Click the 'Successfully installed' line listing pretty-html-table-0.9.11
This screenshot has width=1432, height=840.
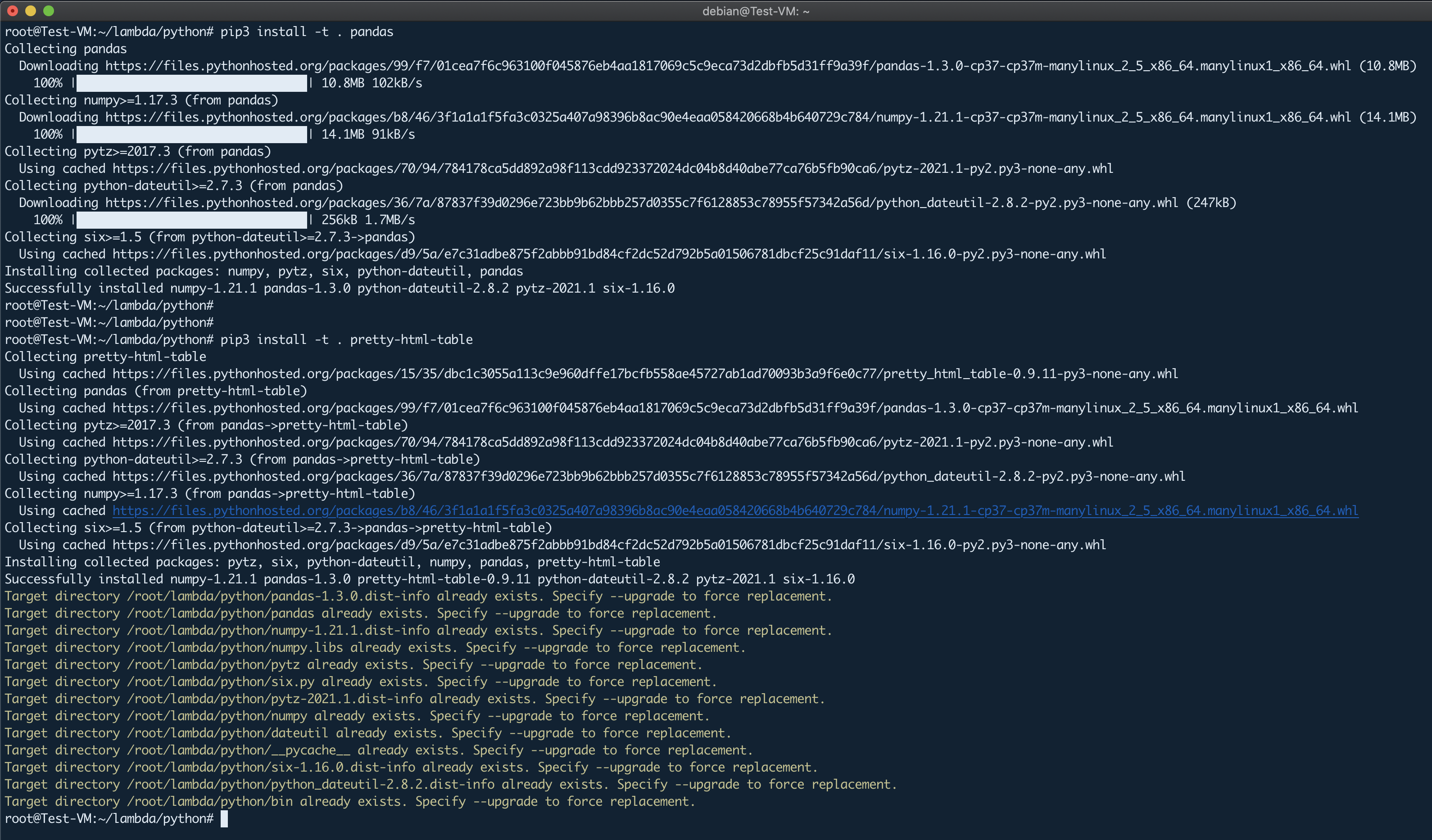click(x=430, y=579)
